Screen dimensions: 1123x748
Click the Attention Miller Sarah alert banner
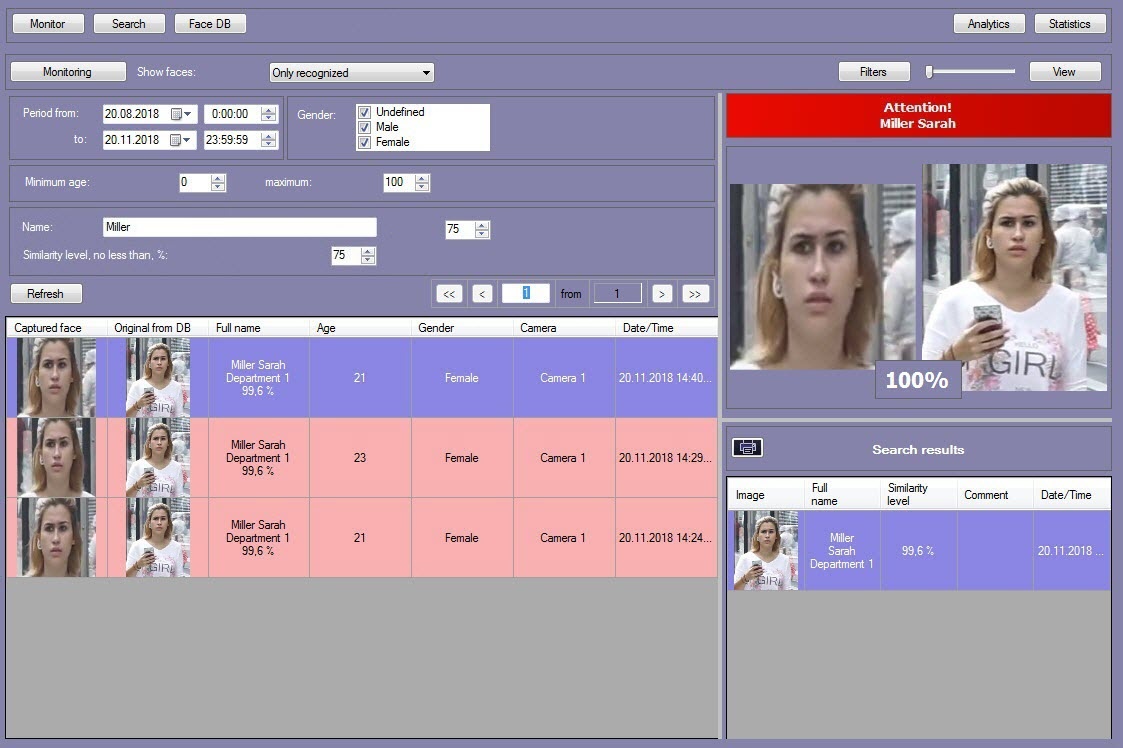pos(918,115)
